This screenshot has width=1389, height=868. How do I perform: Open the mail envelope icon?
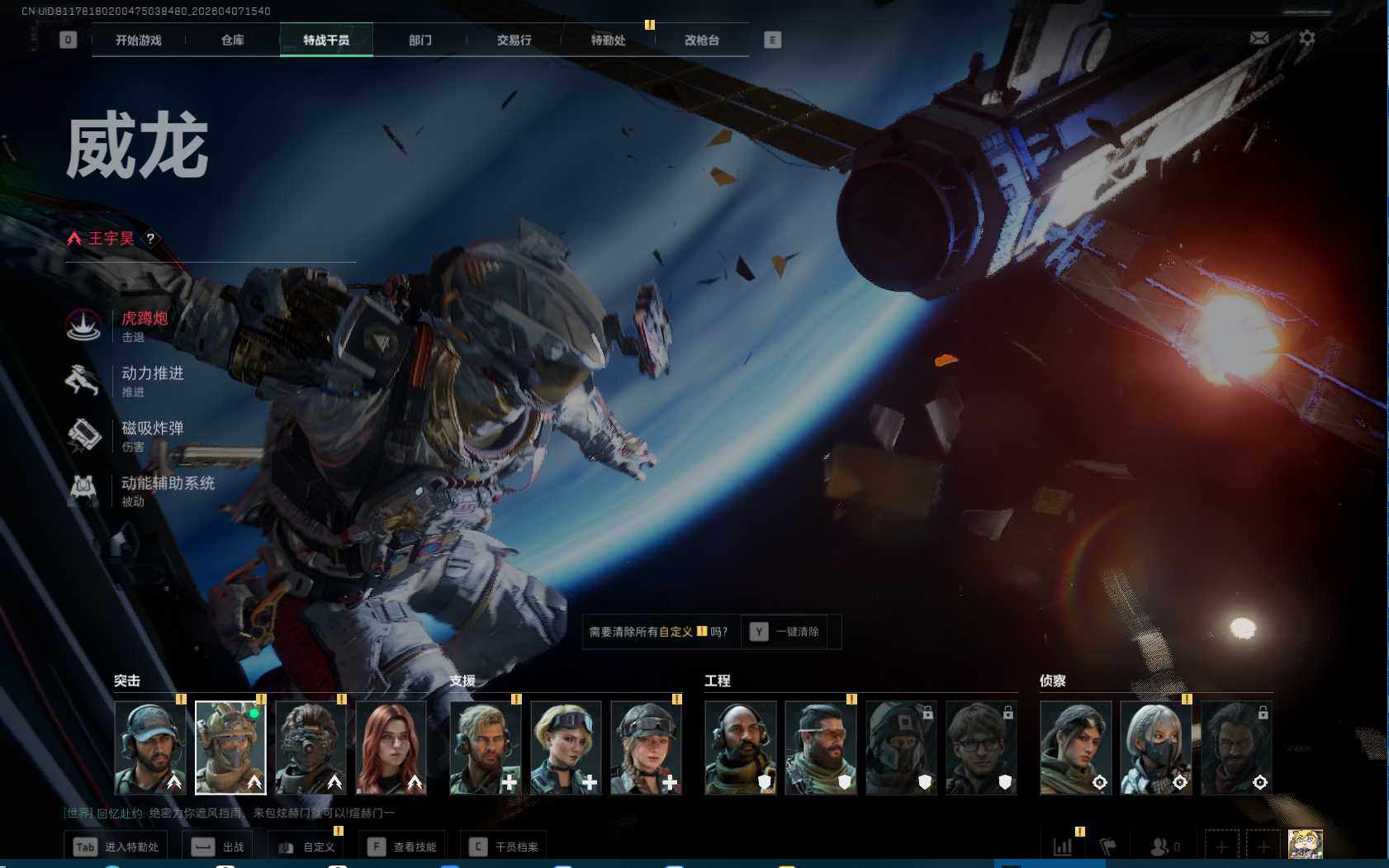[1259, 38]
